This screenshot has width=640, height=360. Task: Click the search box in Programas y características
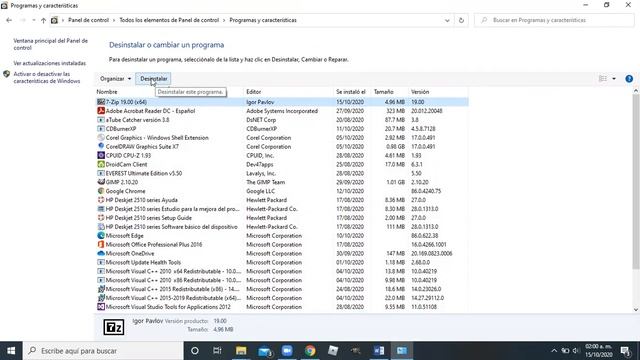tap(554, 20)
